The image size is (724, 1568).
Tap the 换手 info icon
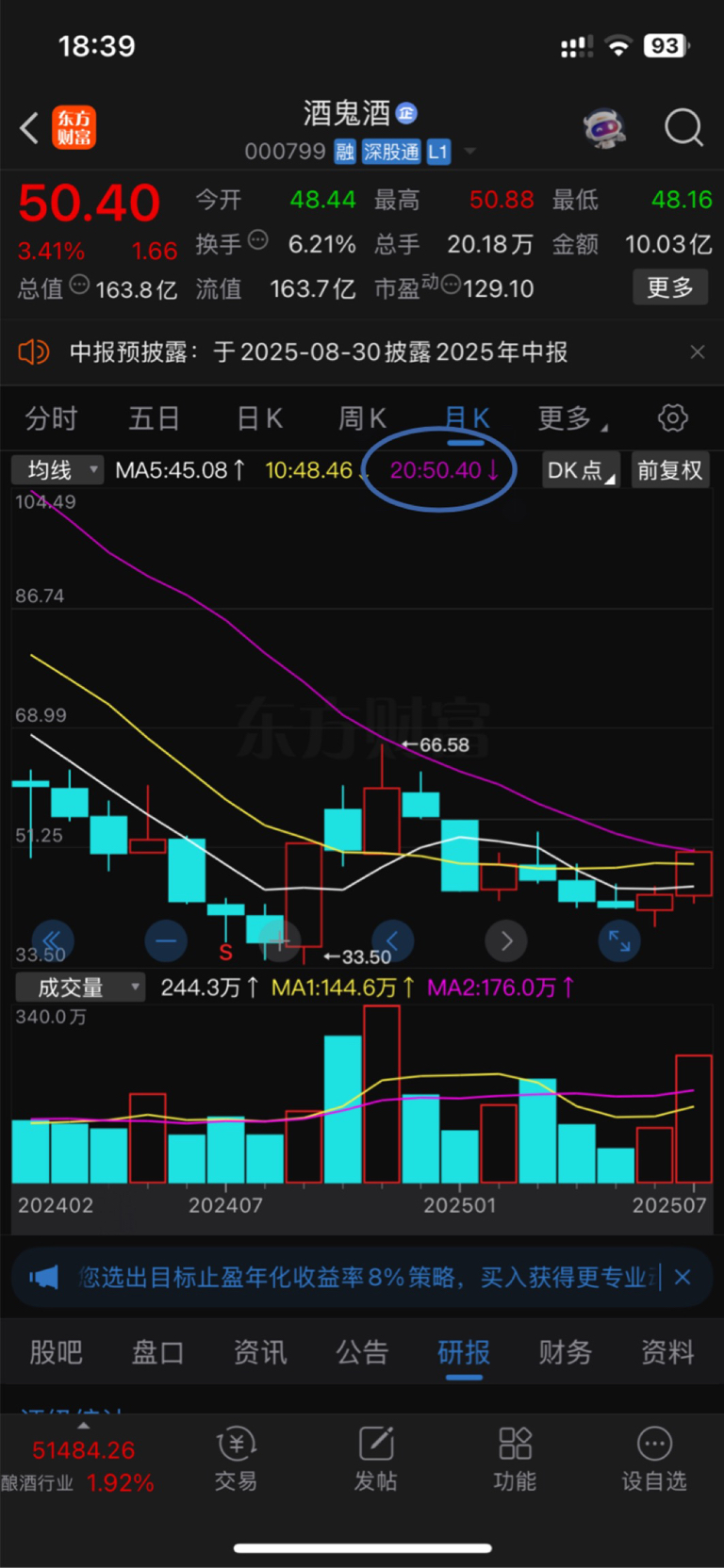click(x=257, y=240)
